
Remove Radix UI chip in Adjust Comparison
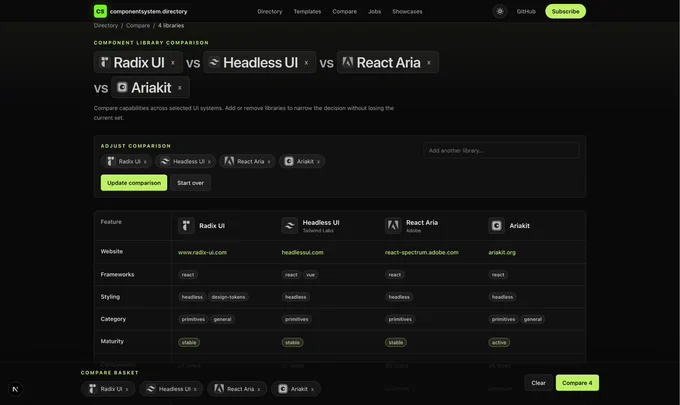click(x=145, y=162)
